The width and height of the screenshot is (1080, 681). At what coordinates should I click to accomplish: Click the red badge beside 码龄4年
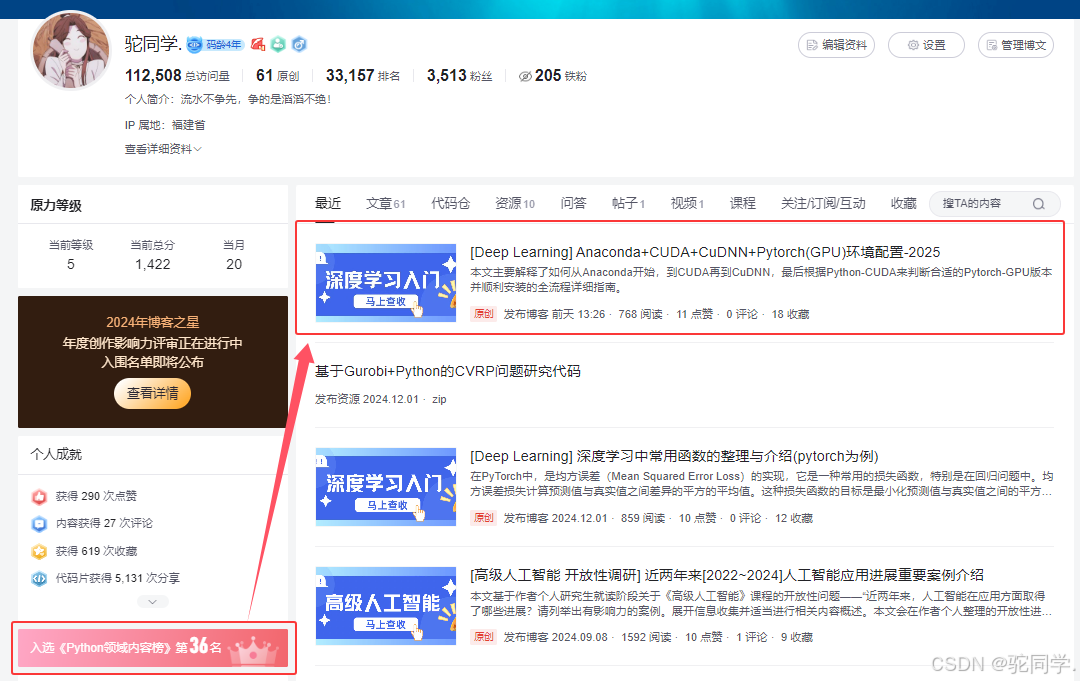258,45
